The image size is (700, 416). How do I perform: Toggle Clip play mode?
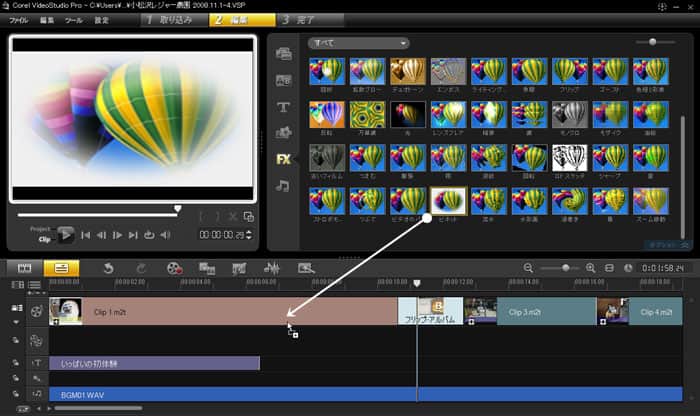click(44, 240)
